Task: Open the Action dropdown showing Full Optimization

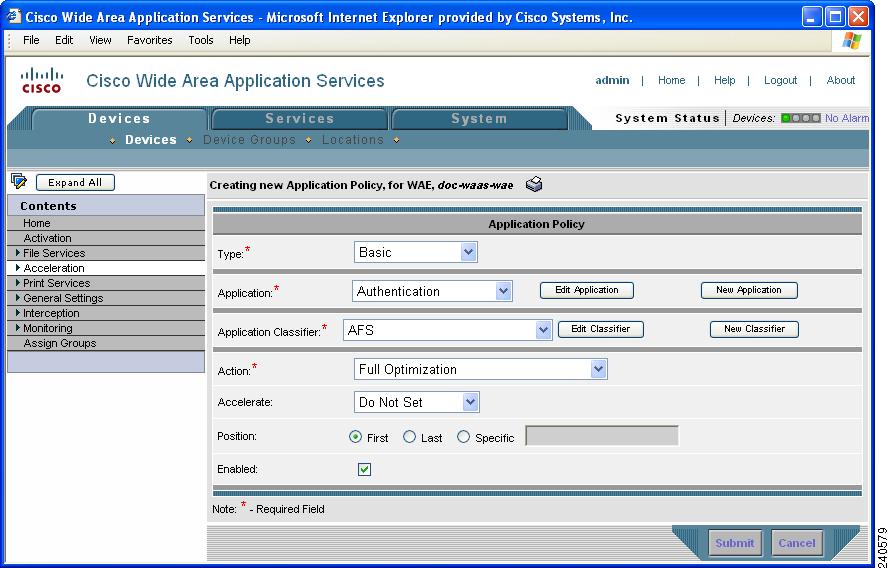Action: coord(480,369)
